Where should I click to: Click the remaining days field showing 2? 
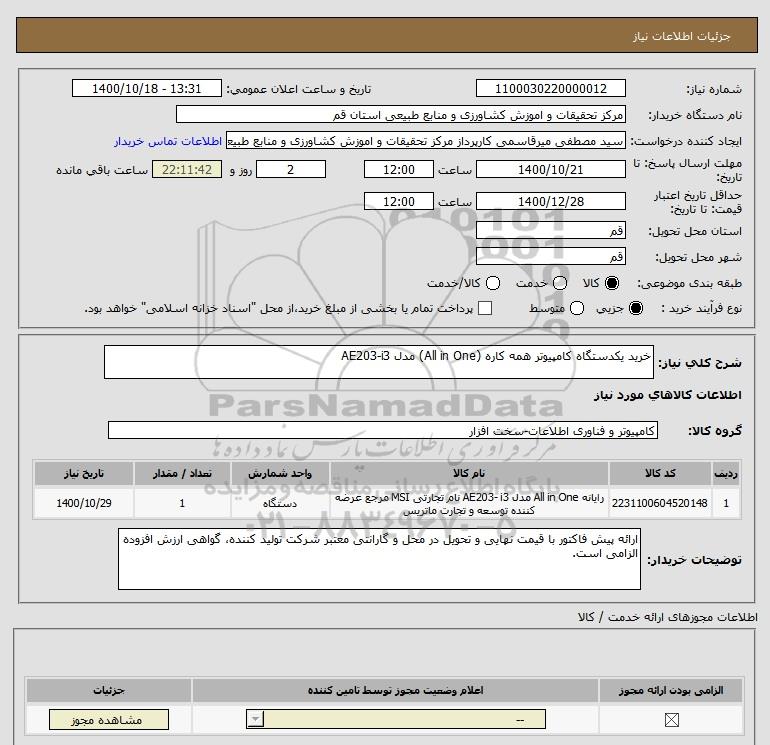pyautogui.click(x=291, y=169)
